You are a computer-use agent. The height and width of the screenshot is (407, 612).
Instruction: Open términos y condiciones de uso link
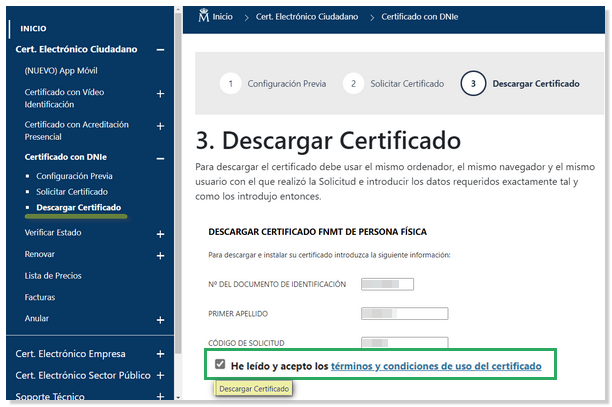[x=436, y=367]
